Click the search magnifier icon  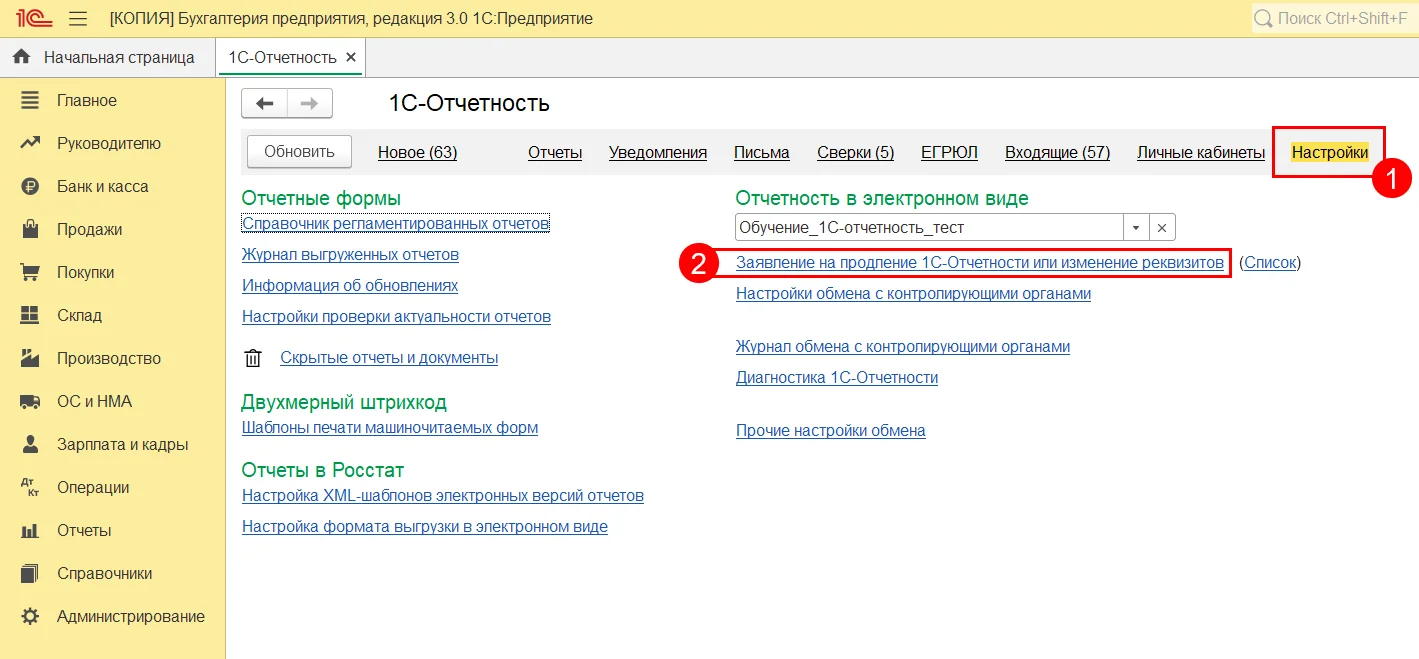1264,18
